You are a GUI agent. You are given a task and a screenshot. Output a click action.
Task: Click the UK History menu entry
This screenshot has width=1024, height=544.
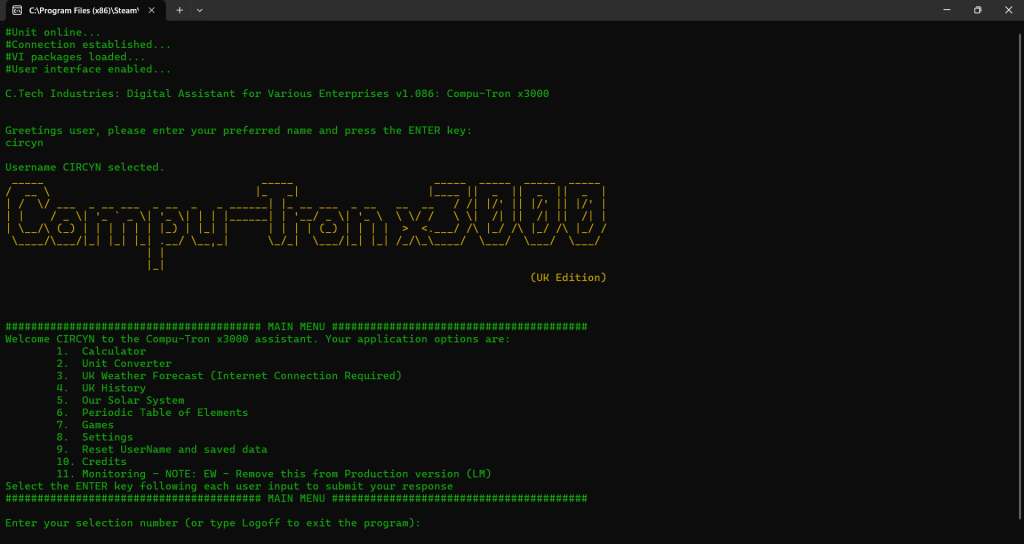113,388
